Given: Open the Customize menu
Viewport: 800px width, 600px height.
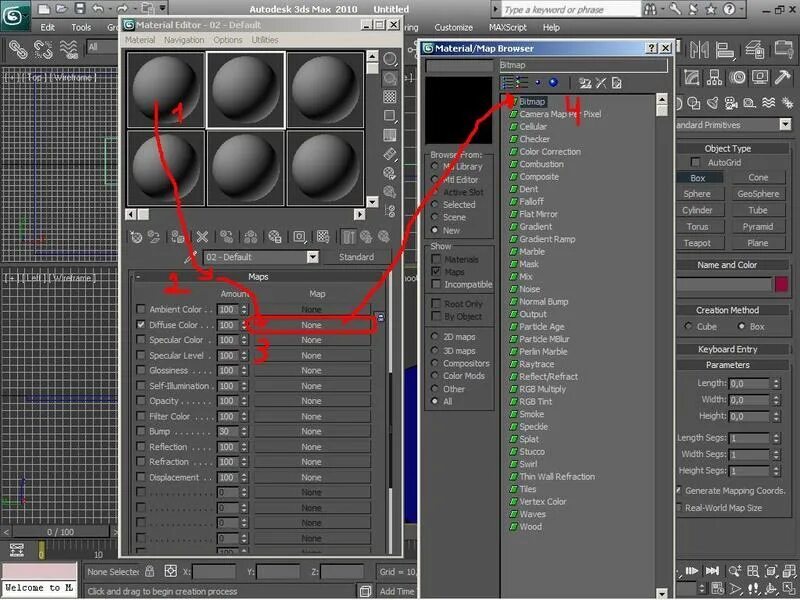Looking at the screenshot, I should pyautogui.click(x=453, y=28).
